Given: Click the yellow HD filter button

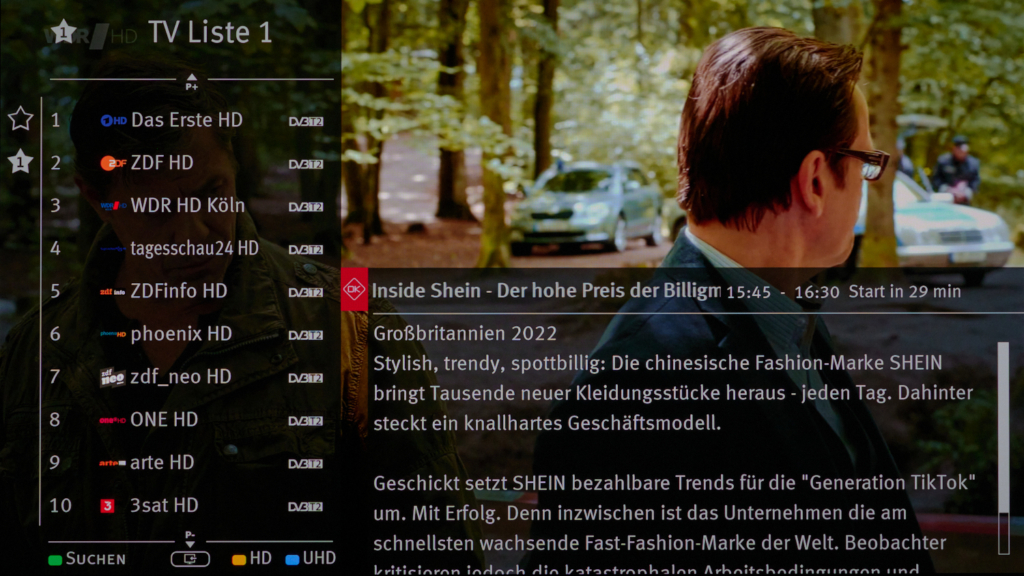Looking at the screenshot, I should pyautogui.click(x=252, y=559).
